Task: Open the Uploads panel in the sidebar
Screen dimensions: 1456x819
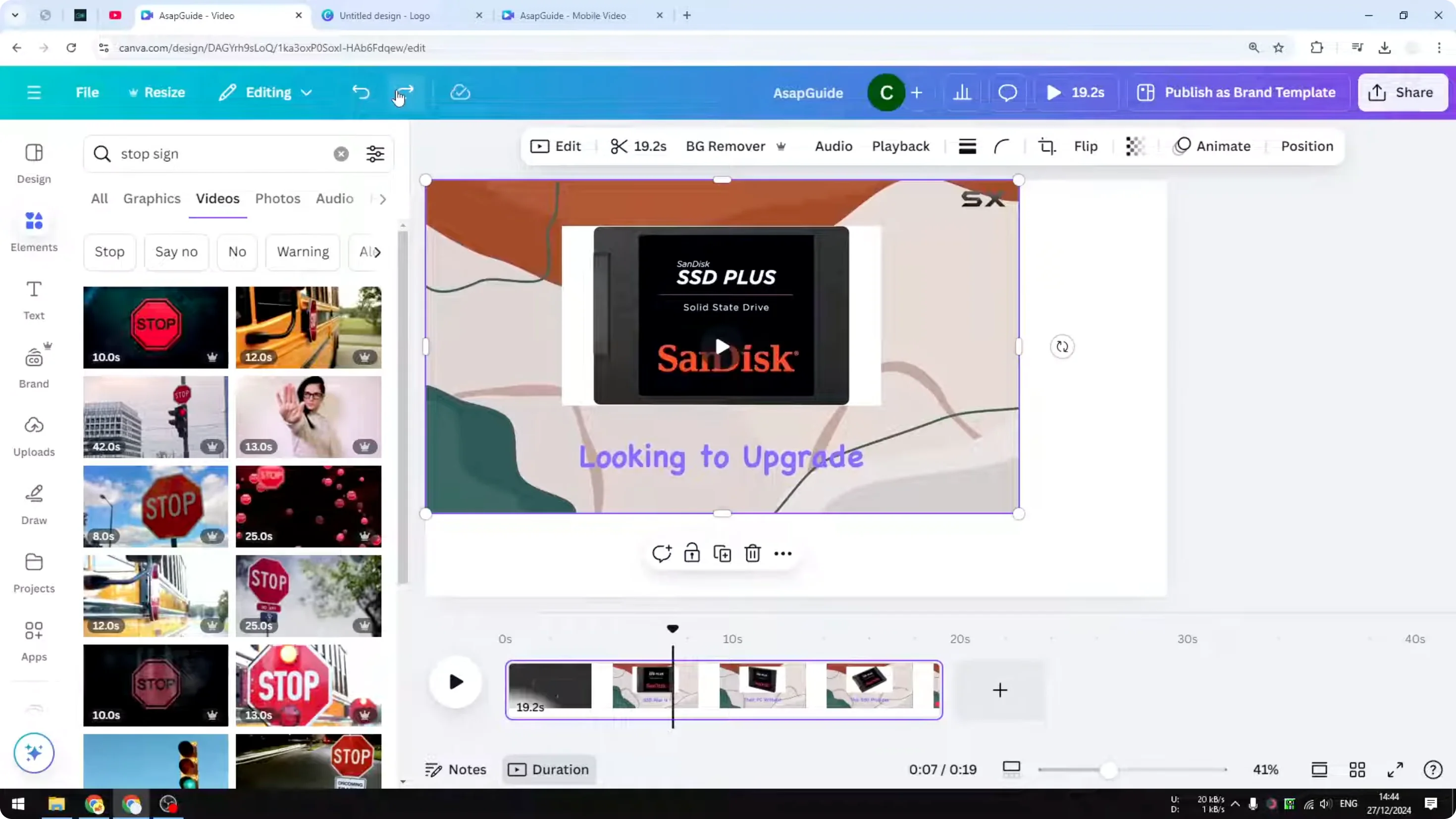Action: click(33, 435)
